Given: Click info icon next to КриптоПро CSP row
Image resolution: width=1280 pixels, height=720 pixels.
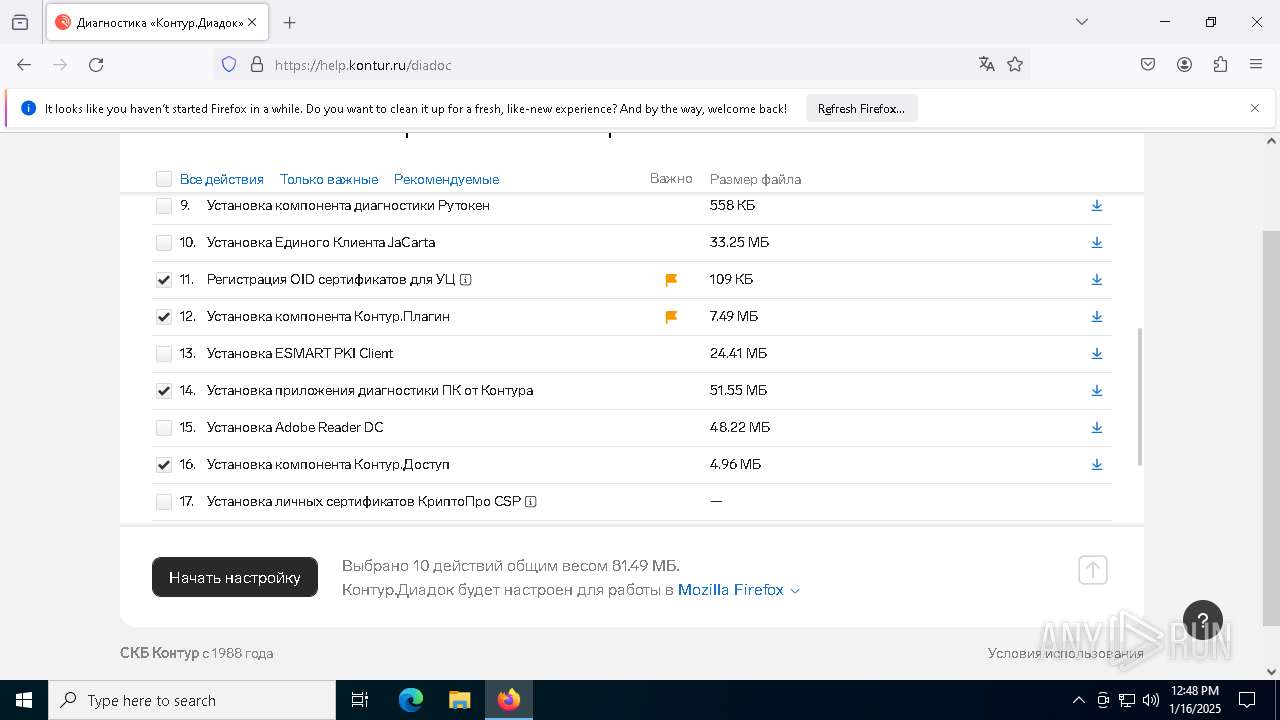Looking at the screenshot, I should pyautogui.click(x=531, y=502).
